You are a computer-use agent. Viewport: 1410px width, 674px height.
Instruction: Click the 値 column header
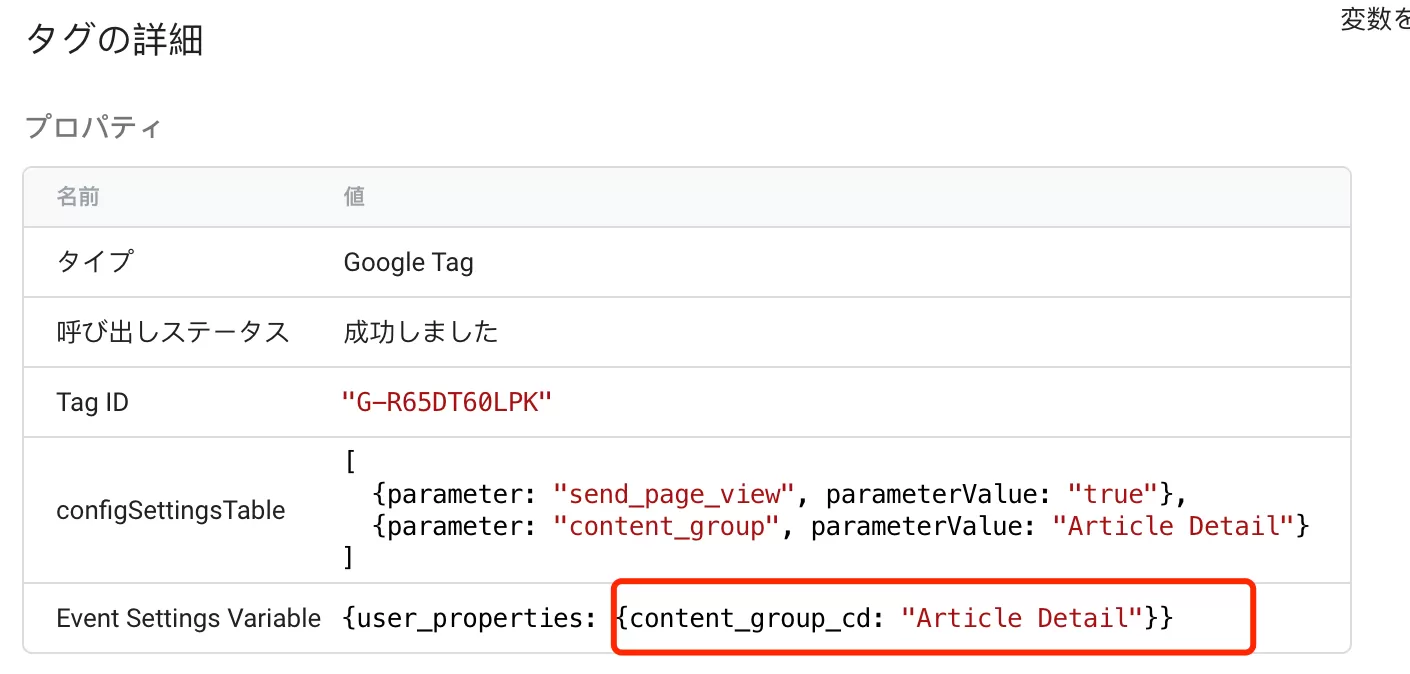tap(354, 196)
